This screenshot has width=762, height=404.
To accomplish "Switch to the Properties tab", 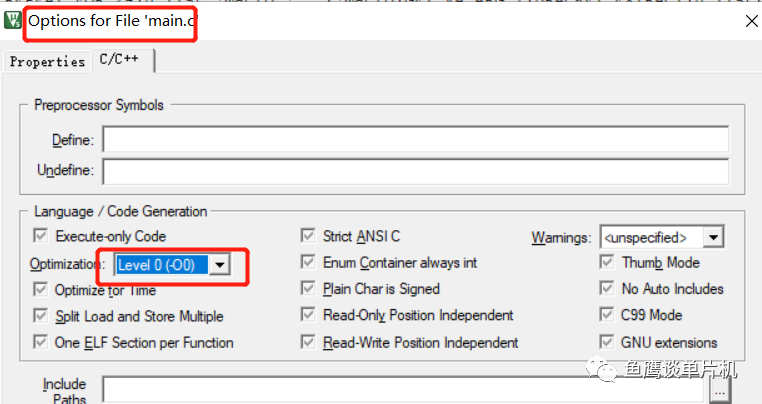I will coord(47,62).
